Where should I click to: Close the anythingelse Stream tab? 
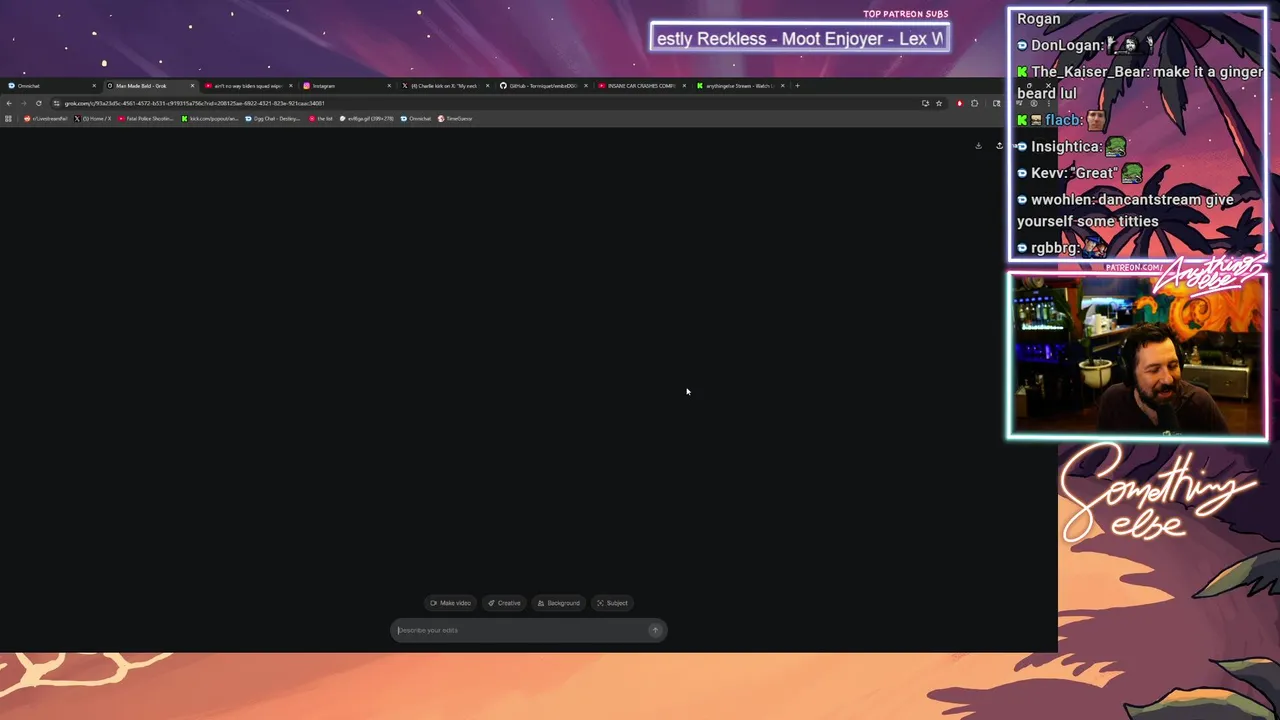(x=782, y=86)
